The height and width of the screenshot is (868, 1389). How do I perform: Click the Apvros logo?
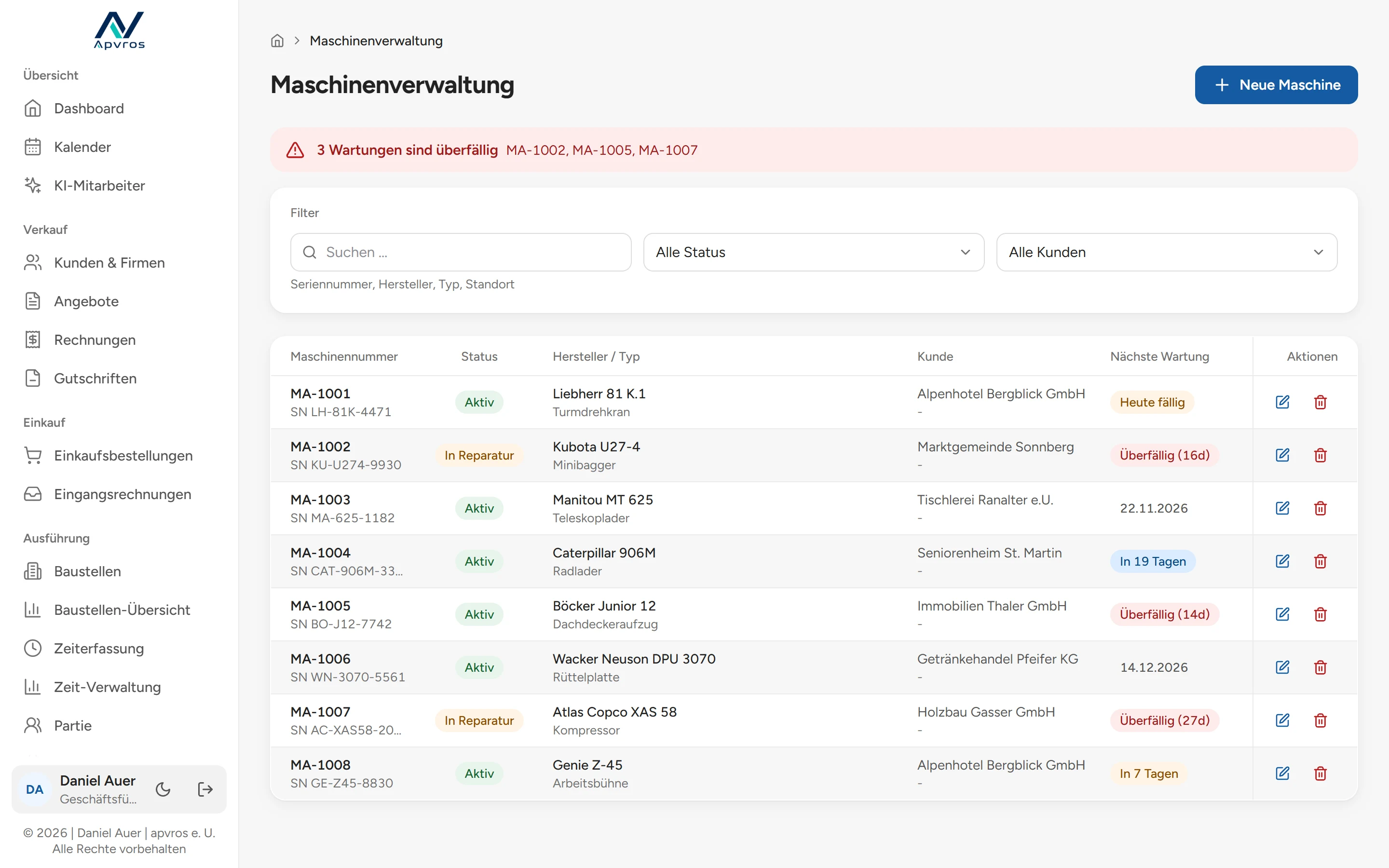(x=120, y=30)
